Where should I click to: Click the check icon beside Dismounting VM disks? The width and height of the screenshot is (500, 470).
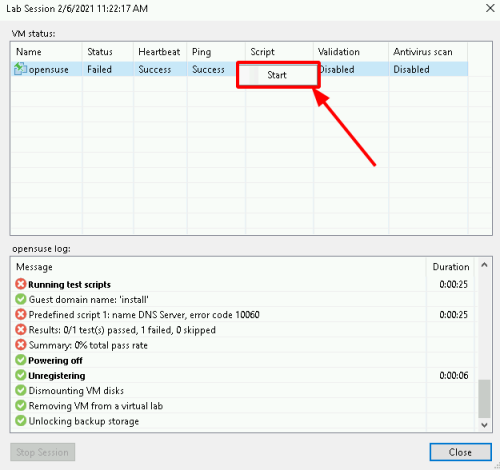21,390
